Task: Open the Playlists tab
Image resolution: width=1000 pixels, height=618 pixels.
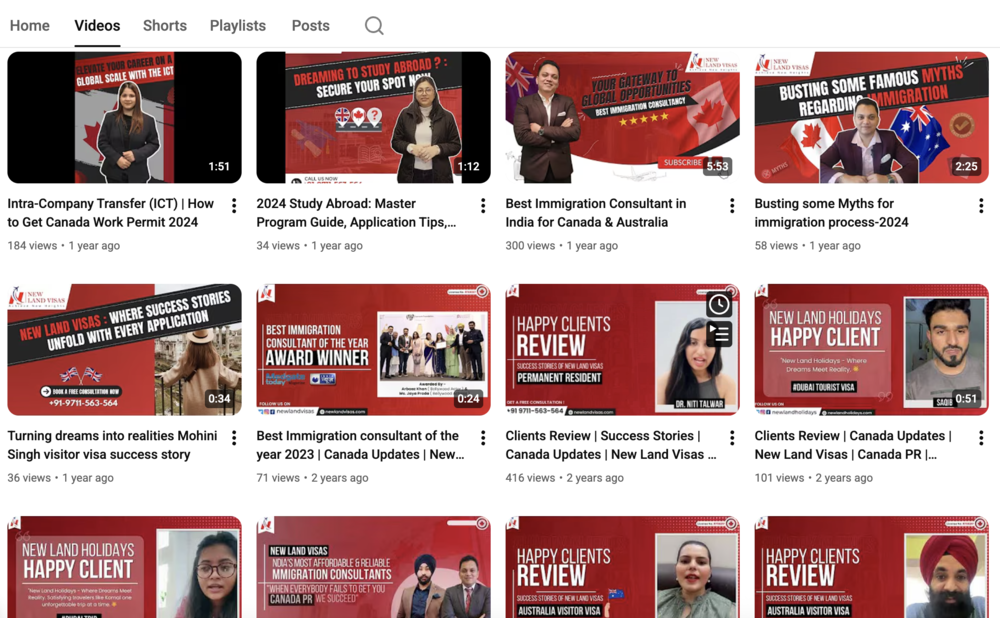Action: 238,26
